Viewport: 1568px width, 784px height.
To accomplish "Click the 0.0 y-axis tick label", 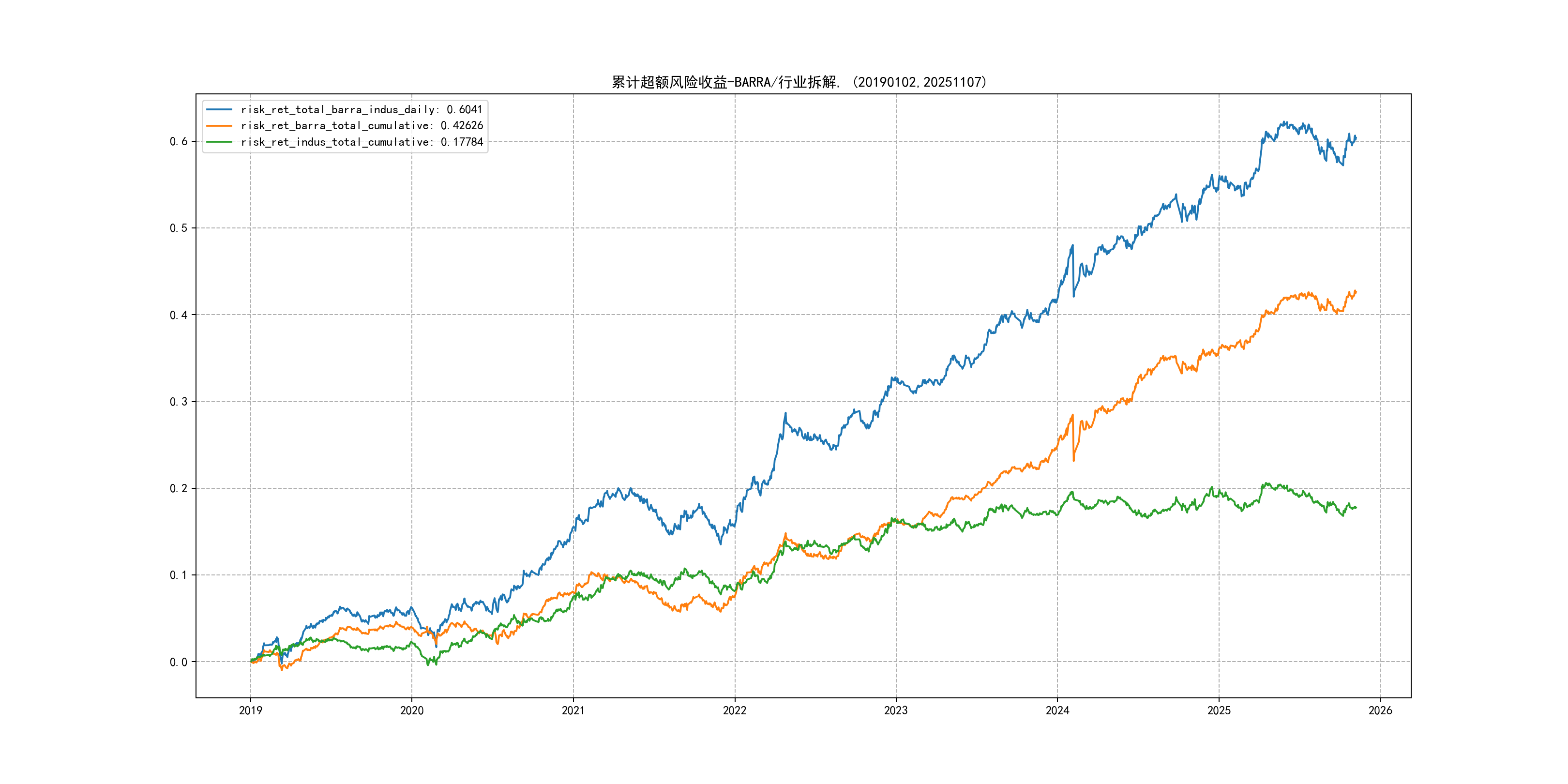I will coord(179,662).
